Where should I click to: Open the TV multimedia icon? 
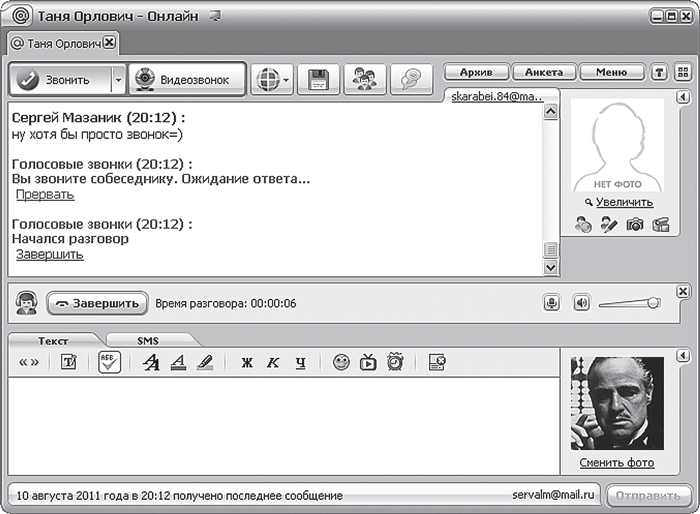(x=368, y=362)
